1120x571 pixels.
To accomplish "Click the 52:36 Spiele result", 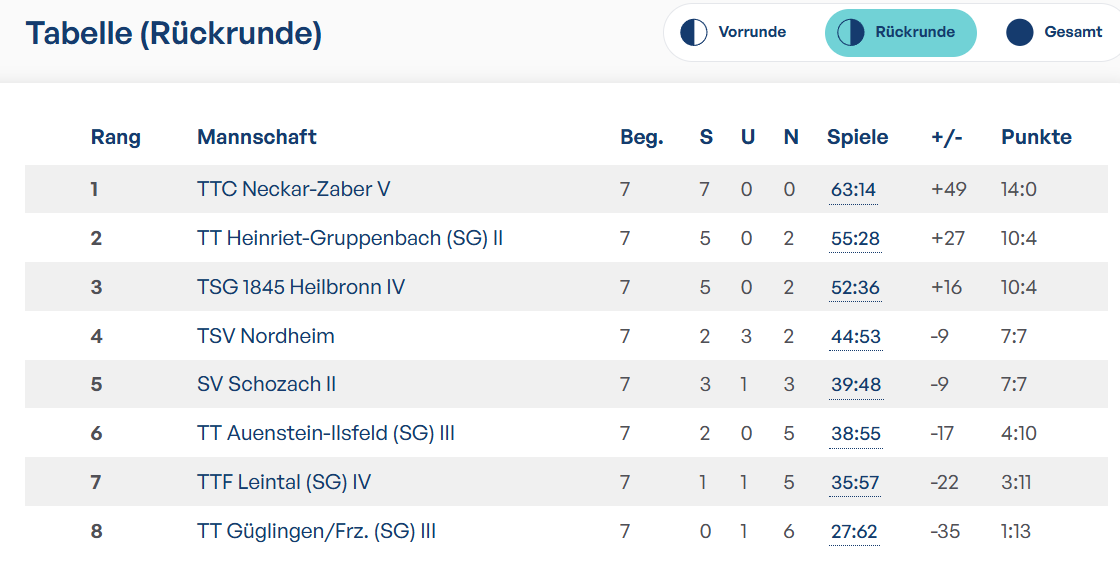I will 855,288.
